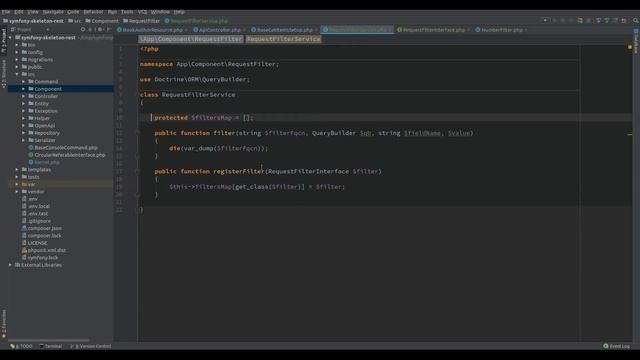
Task: Expand the Component folder
Action: (24, 89)
